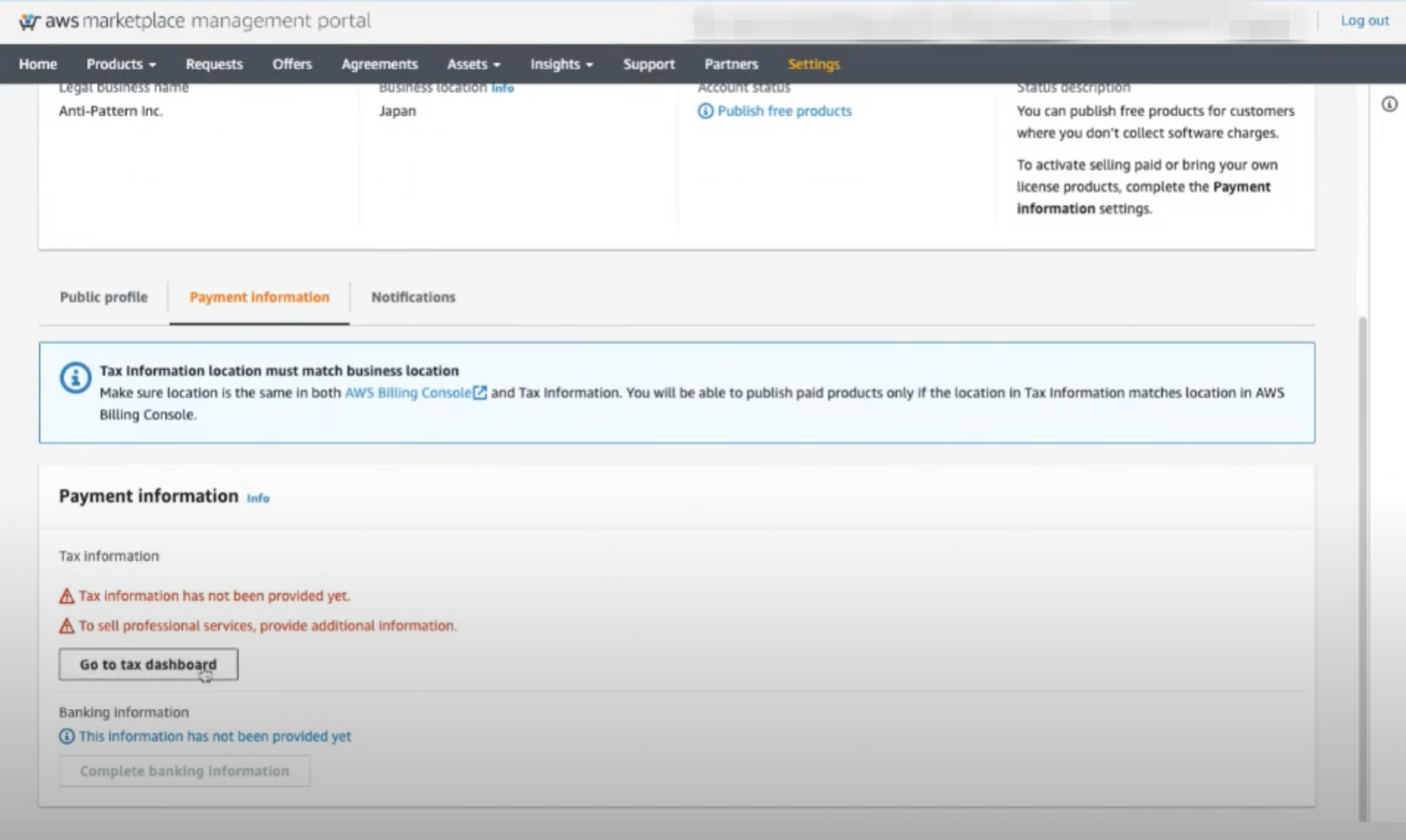This screenshot has width=1406, height=840.
Task: Click the Anti-Pattern Inc. business name text
Action: coord(111,111)
